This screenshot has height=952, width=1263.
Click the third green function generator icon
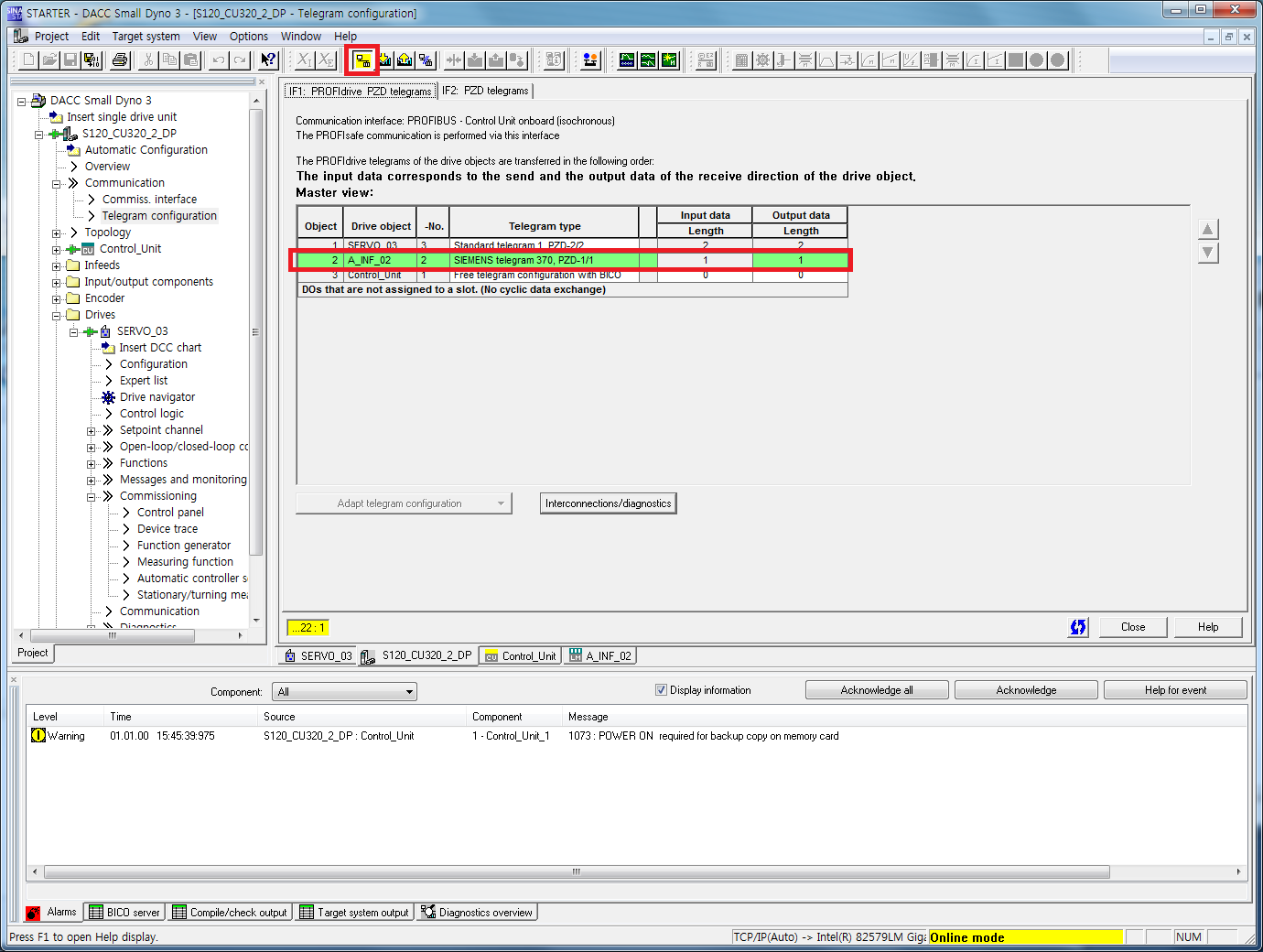[669, 60]
